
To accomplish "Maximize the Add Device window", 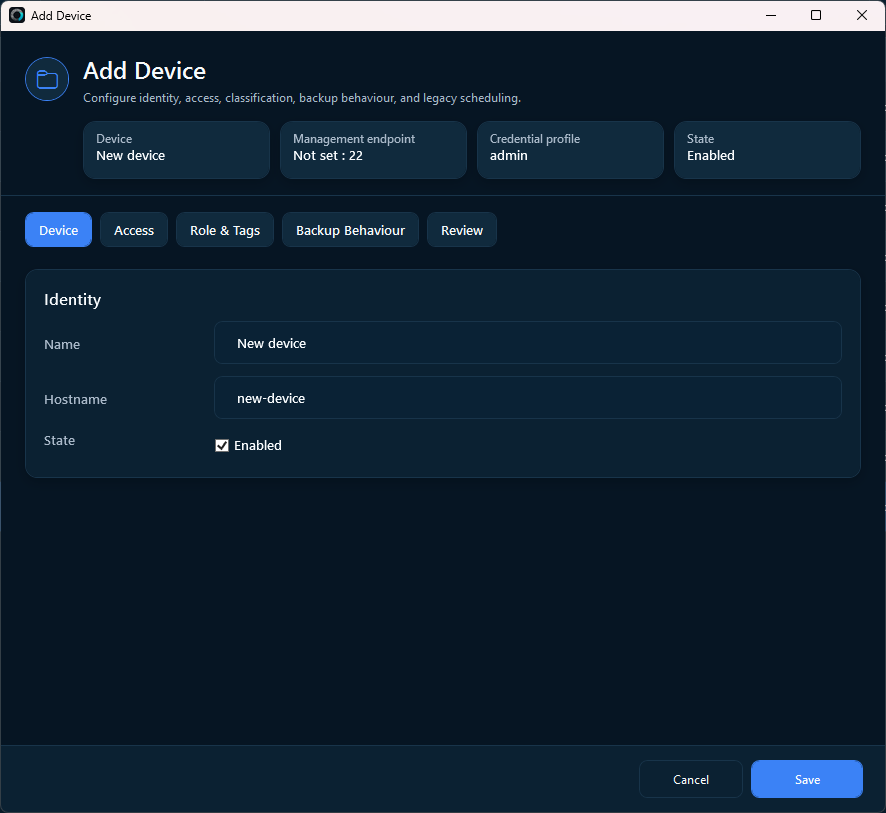I will point(816,15).
